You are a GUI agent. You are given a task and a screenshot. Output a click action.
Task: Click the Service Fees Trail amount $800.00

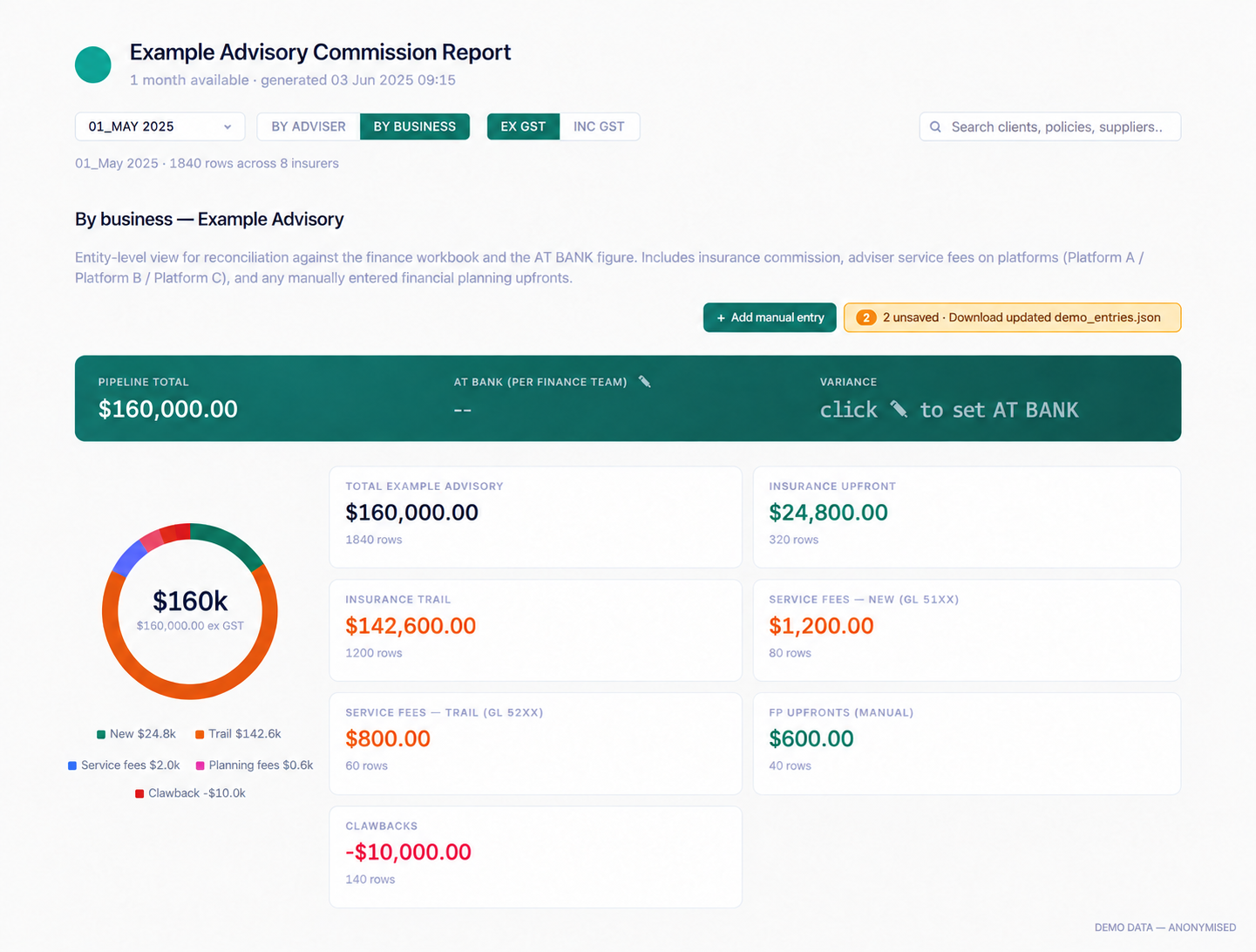point(388,739)
